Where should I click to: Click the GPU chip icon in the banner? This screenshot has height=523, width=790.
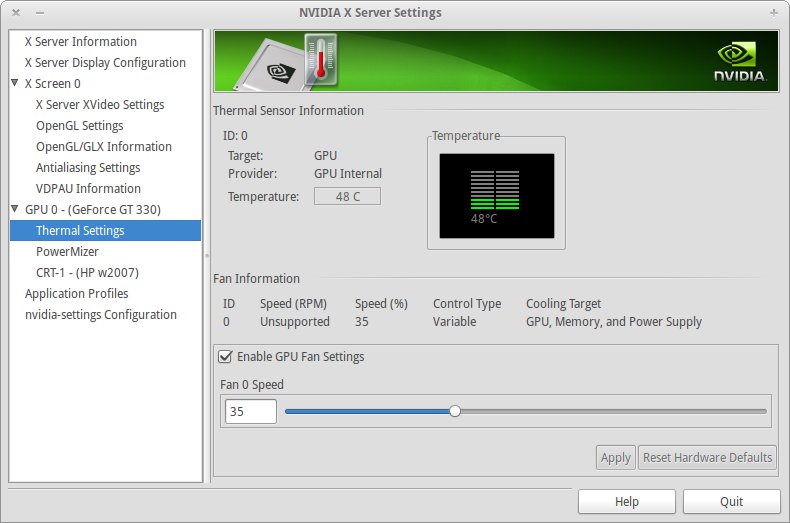click(x=271, y=67)
